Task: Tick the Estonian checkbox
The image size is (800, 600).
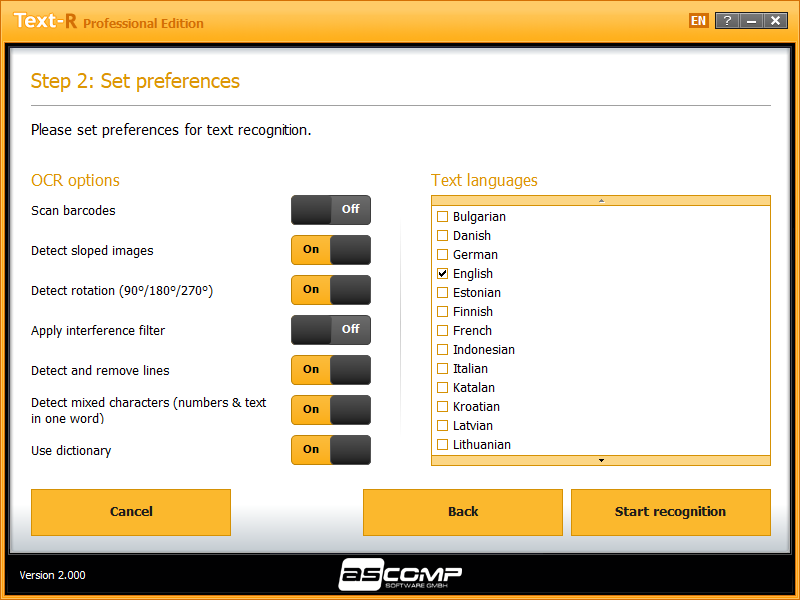Action: (442, 292)
